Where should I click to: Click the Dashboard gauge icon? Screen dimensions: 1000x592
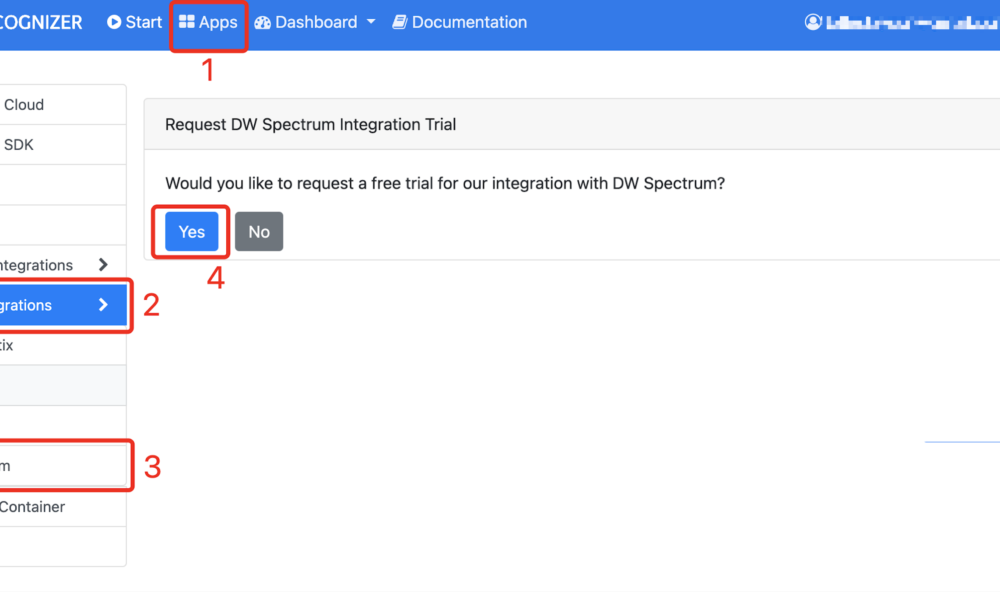tap(262, 23)
